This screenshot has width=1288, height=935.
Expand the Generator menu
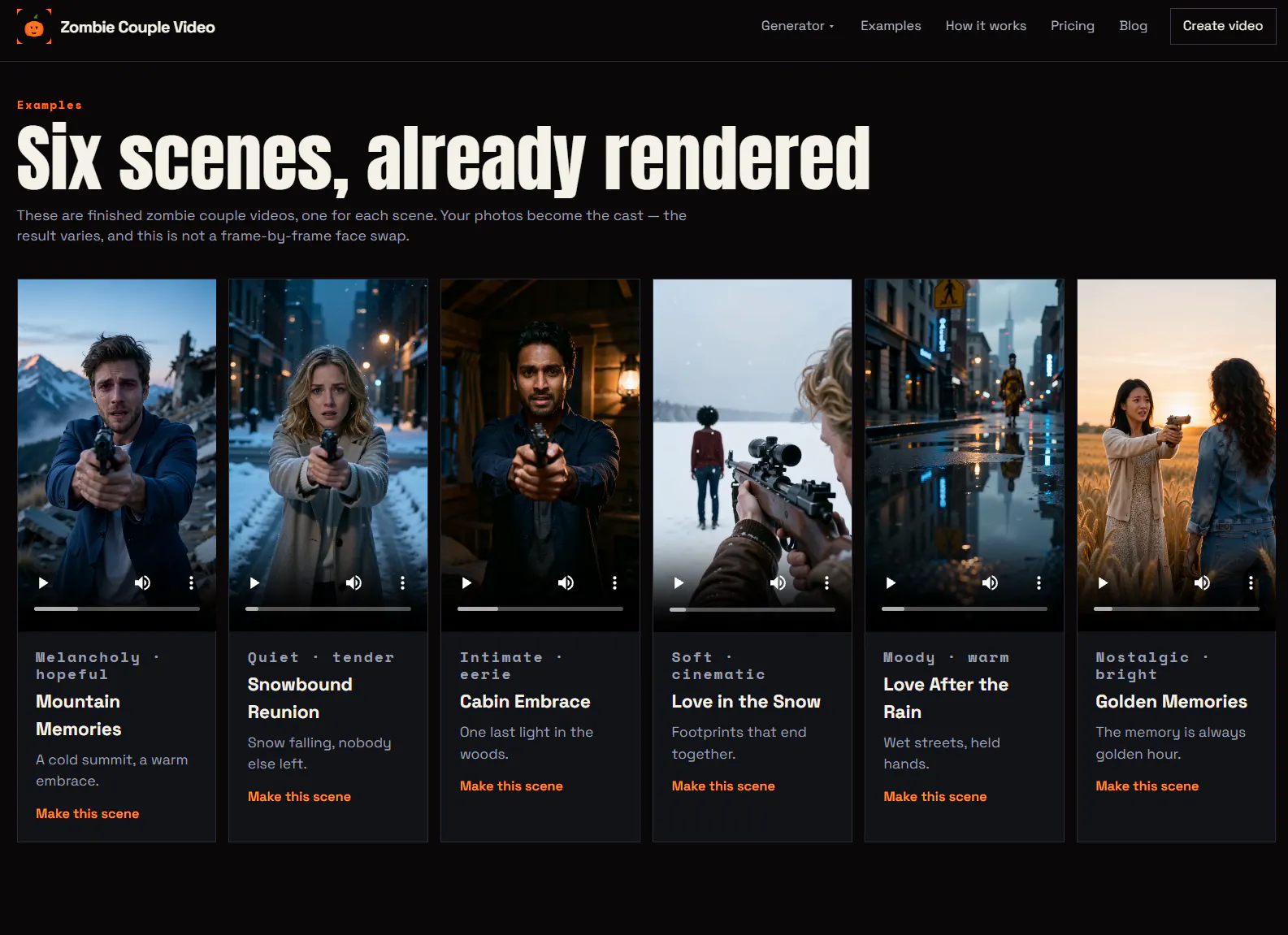tap(798, 26)
